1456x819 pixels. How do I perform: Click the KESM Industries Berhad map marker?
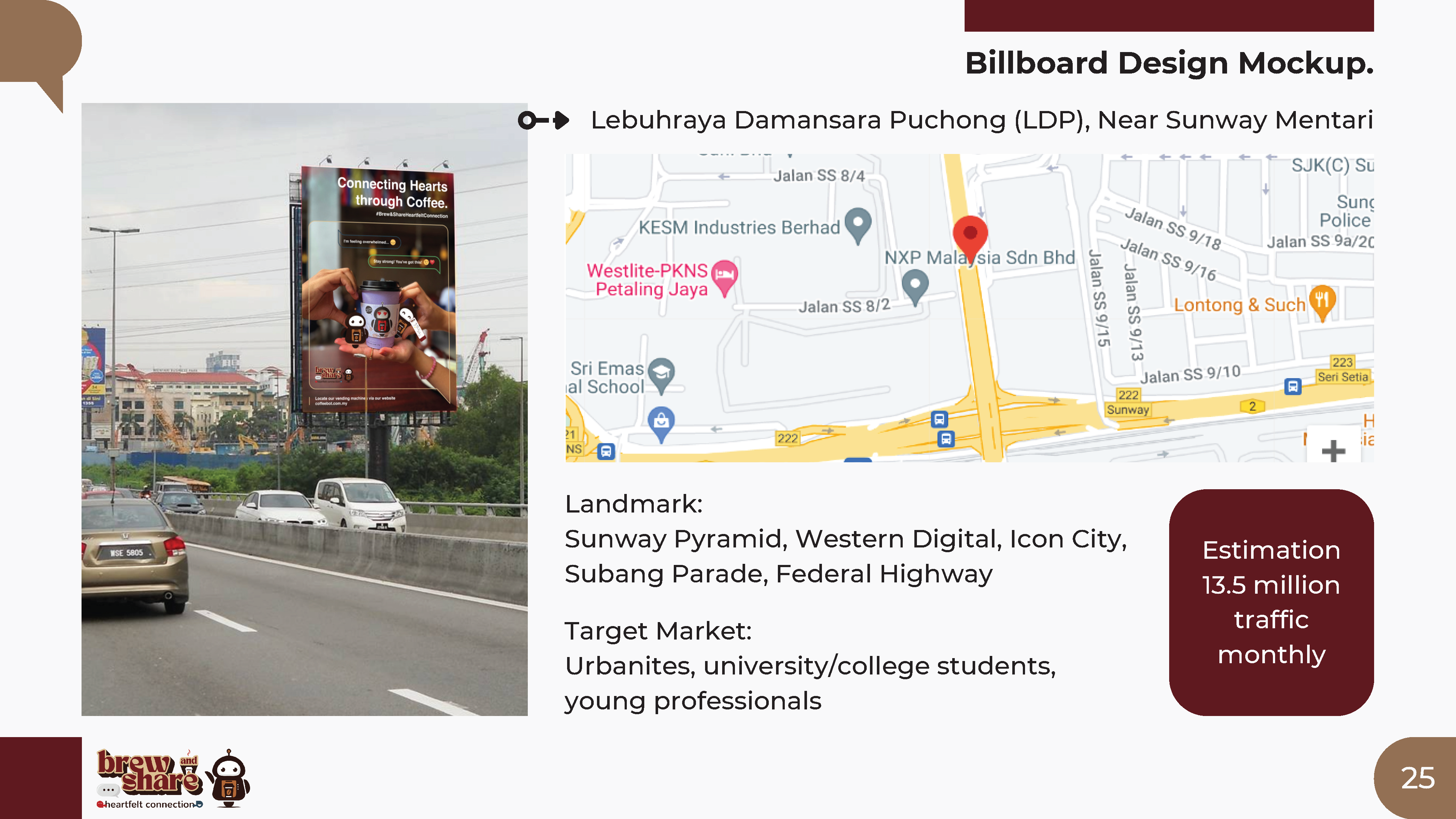pos(858,226)
